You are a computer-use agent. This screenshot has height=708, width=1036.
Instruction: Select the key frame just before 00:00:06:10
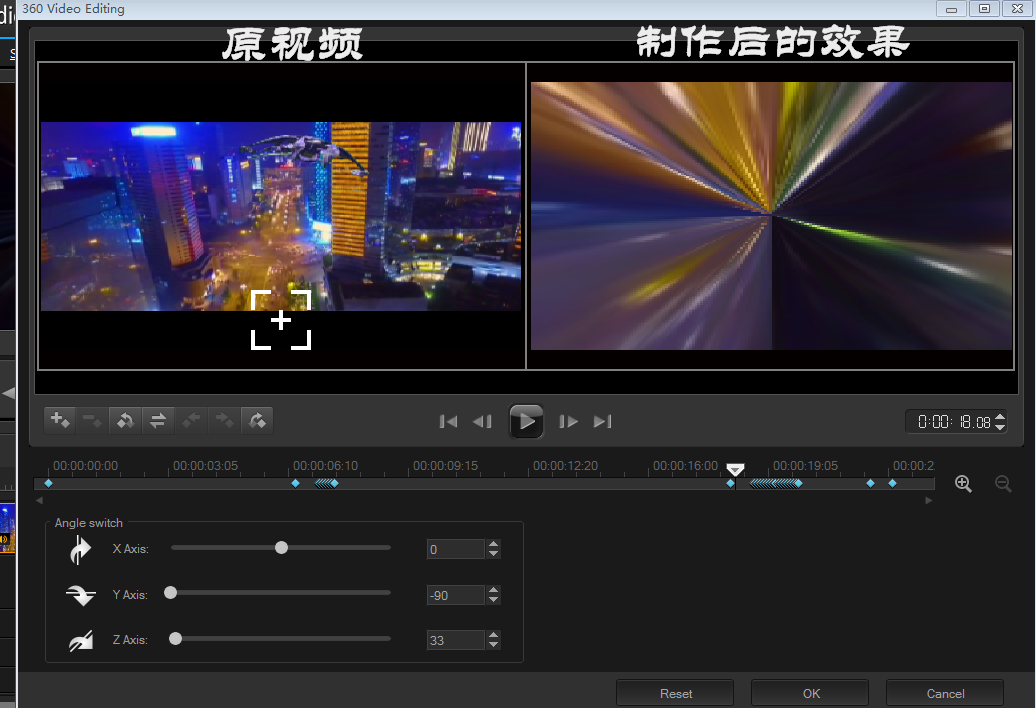(295, 483)
